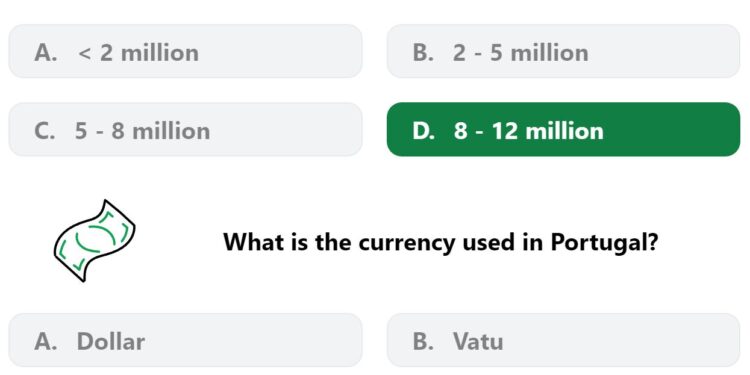Click the letter A beside < 2 million
The height and width of the screenshot is (375, 750).
point(45,53)
